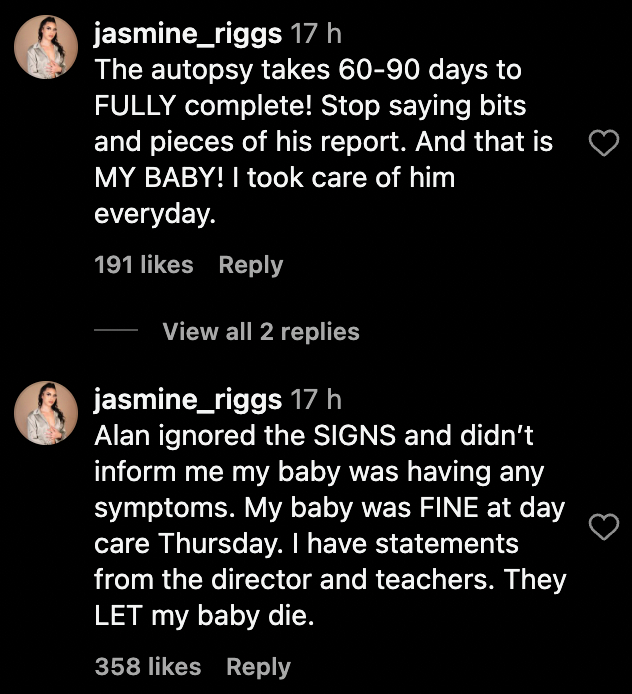The width and height of the screenshot is (632, 694).
Task: View who liked via 191 likes
Action: coord(143,265)
